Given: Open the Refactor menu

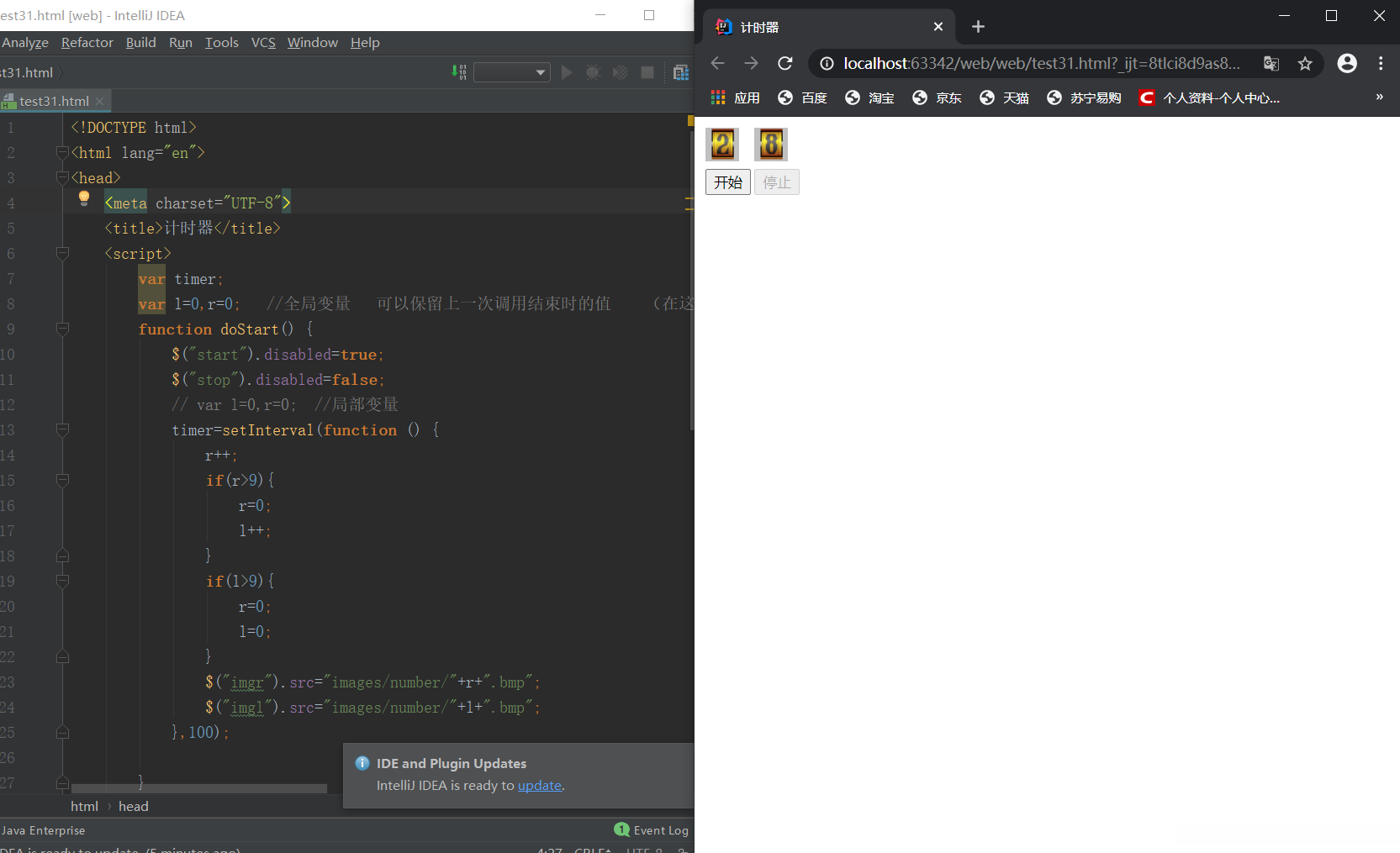Looking at the screenshot, I should click(x=87, y=43).
